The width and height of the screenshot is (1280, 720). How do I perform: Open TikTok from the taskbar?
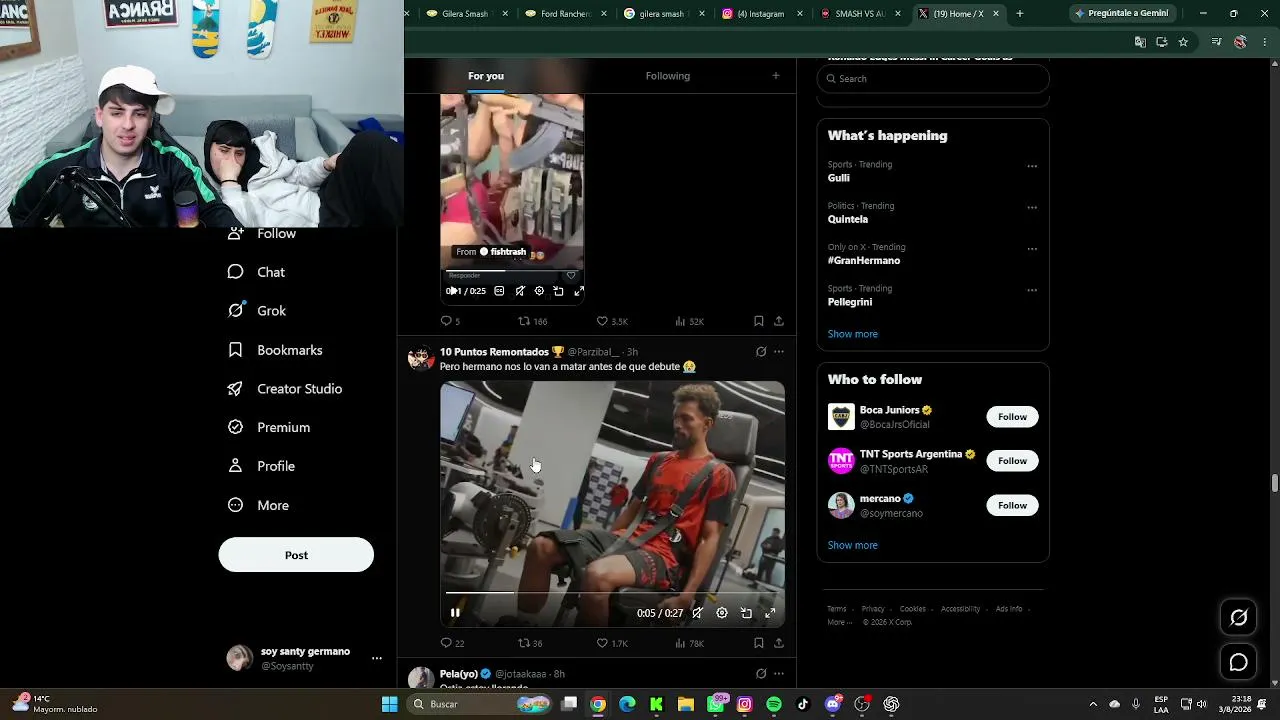pos(803,704)
